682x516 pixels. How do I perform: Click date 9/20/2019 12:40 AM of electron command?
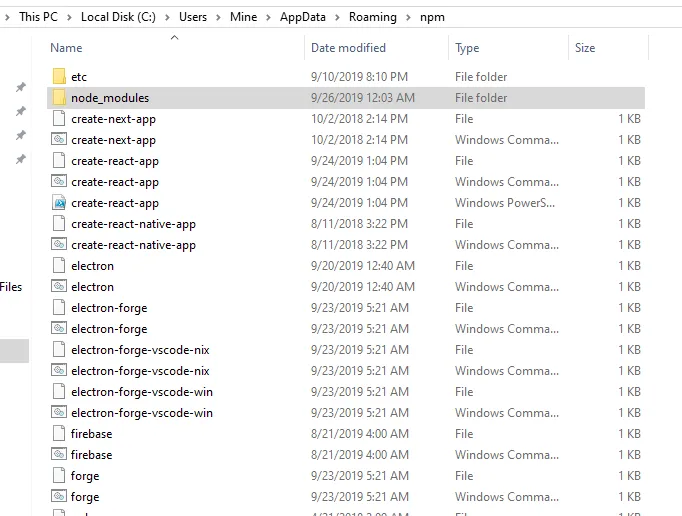pyautogui.click(x=363, y=287)
